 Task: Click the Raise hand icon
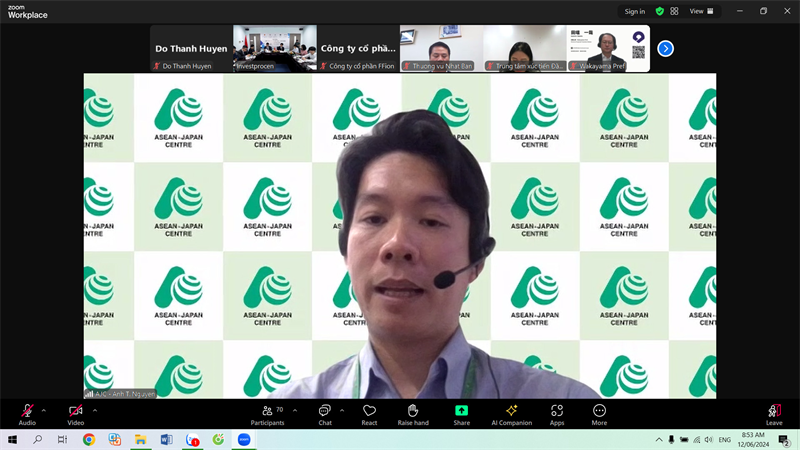(x=412, y=414)
